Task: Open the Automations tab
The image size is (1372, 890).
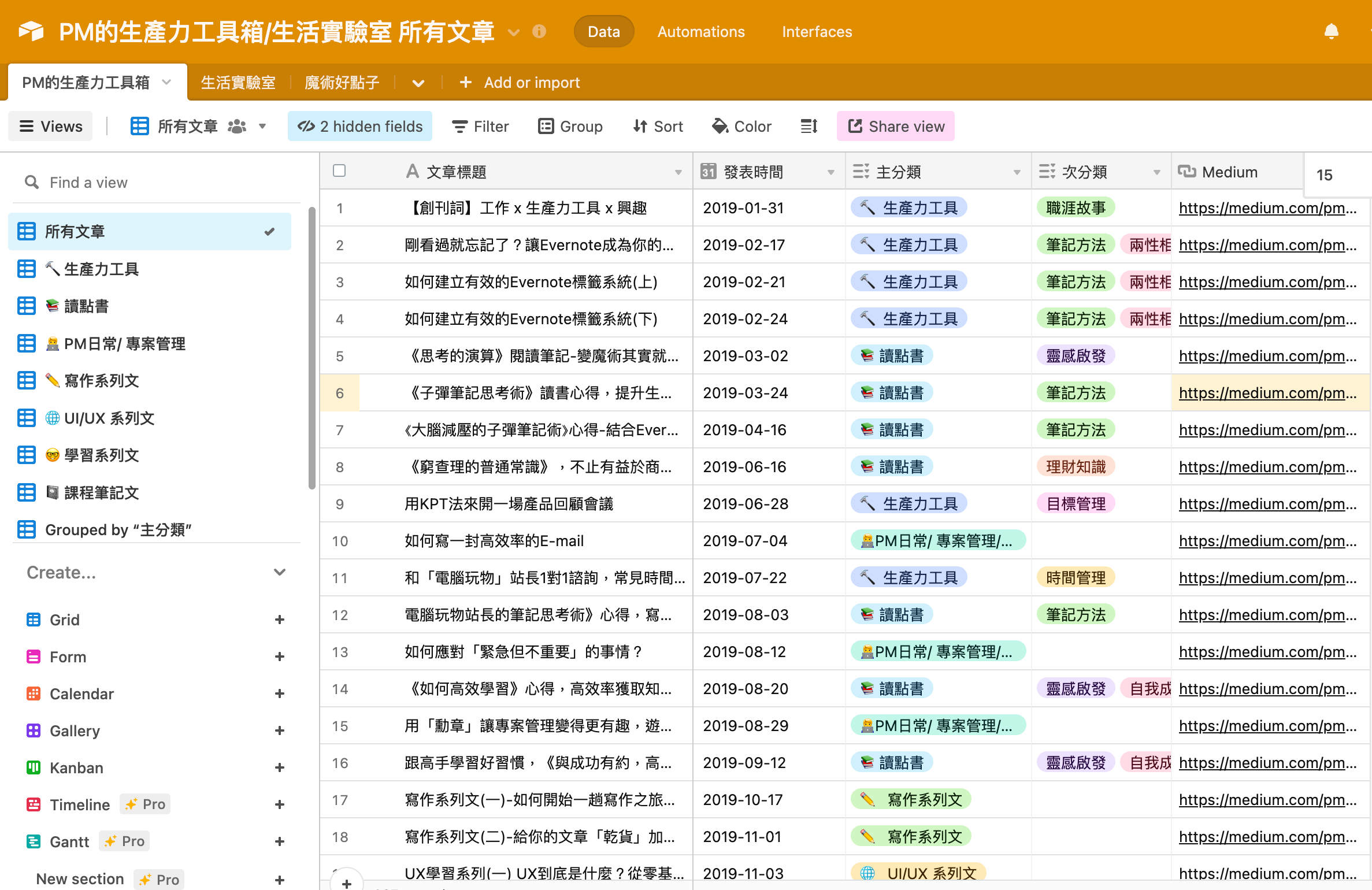Action: [700, 31]
